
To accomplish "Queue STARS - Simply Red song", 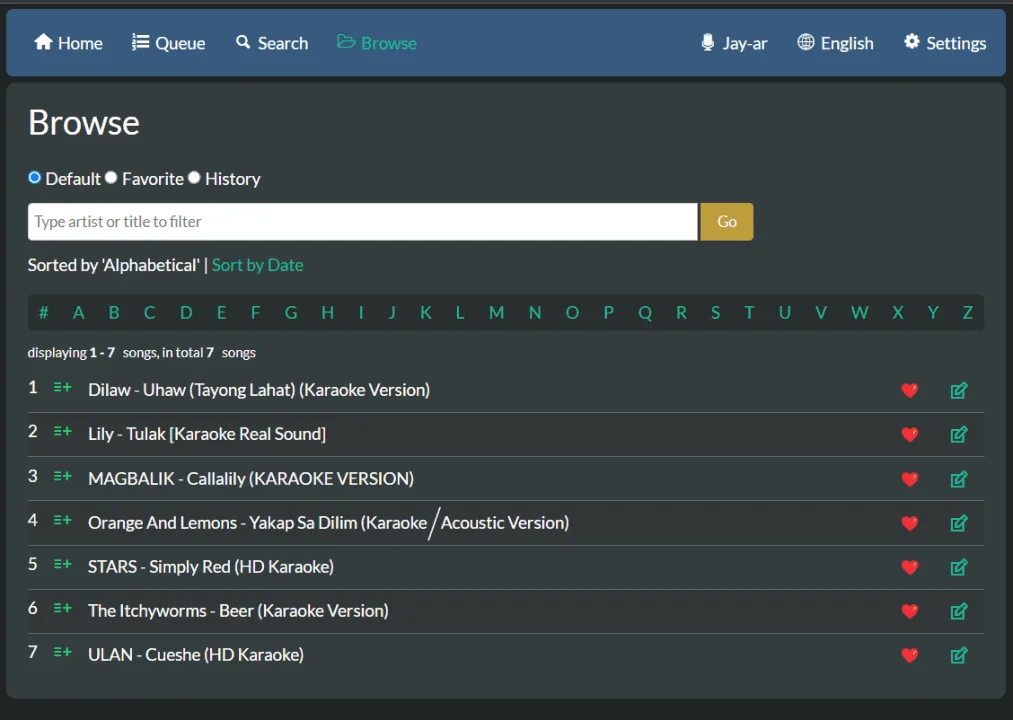I will tap(63, 564).
